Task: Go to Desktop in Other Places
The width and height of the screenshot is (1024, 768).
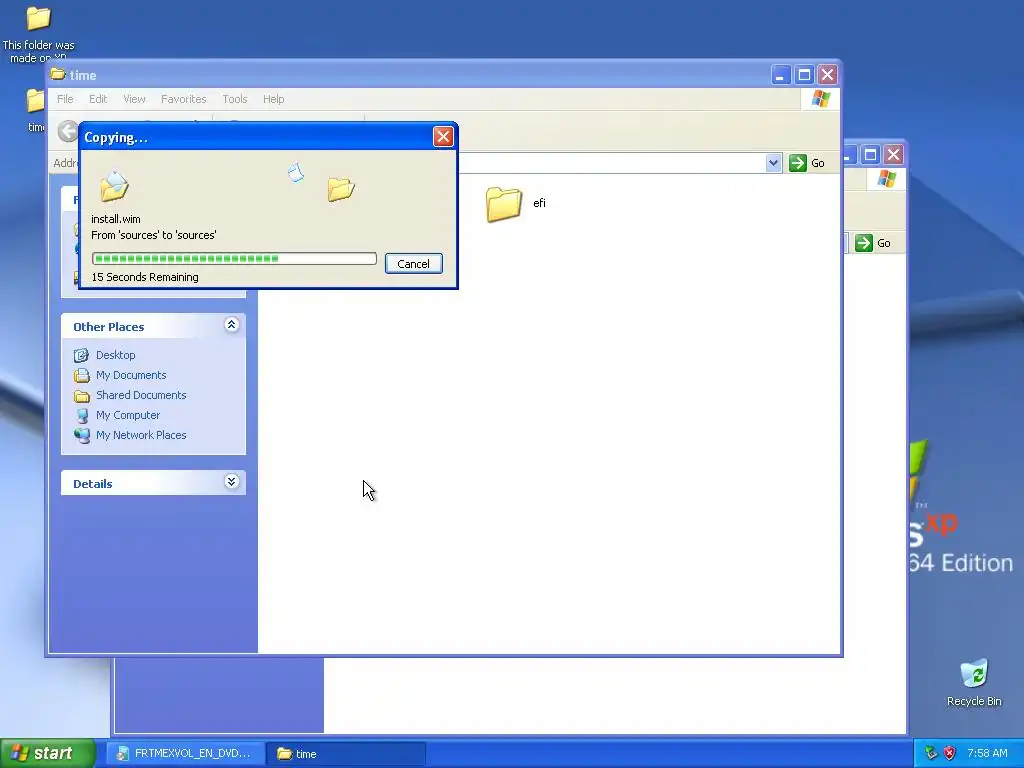Action: 116,355
